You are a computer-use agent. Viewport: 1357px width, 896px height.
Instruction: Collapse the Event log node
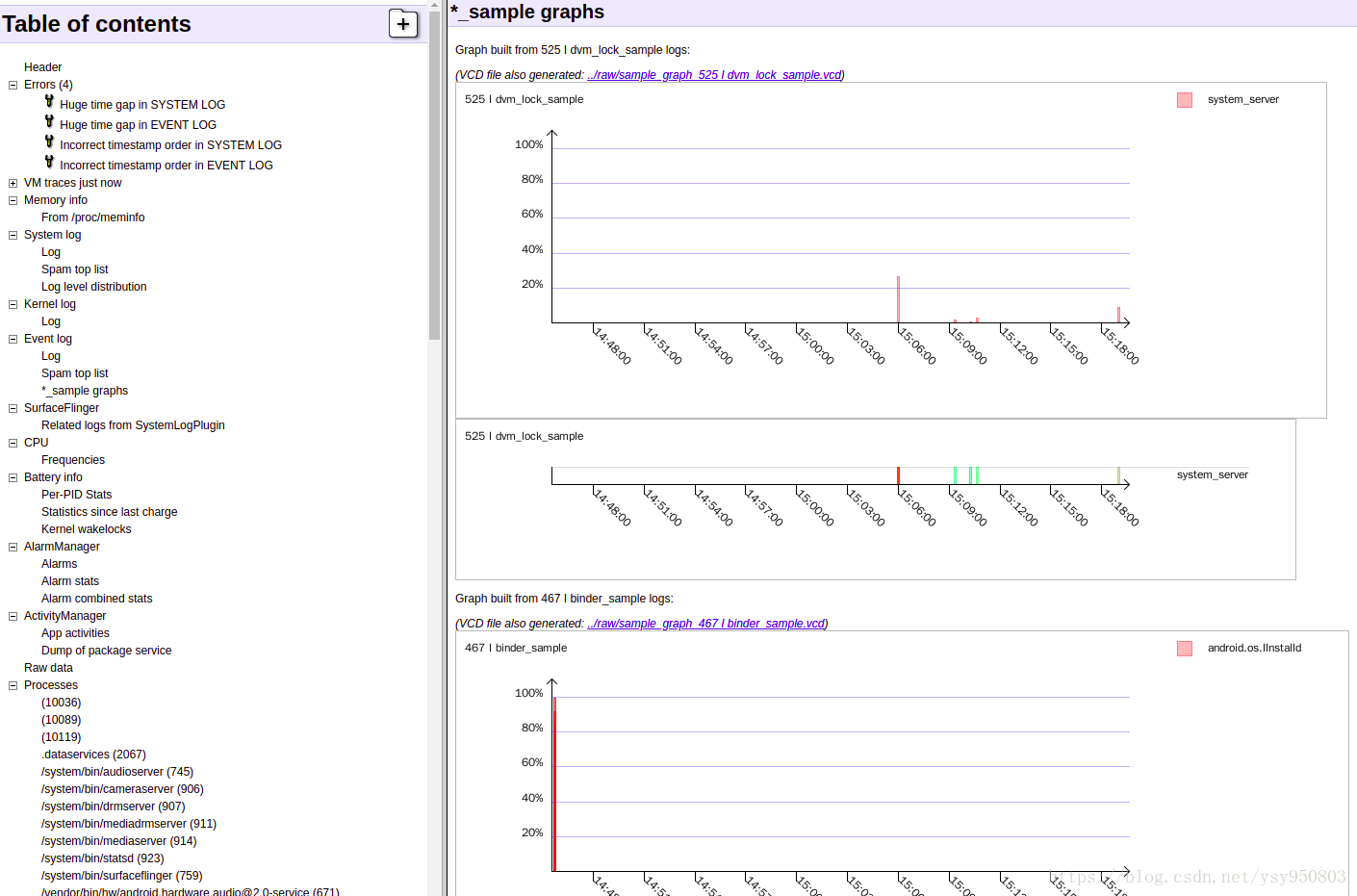point(13,339)
